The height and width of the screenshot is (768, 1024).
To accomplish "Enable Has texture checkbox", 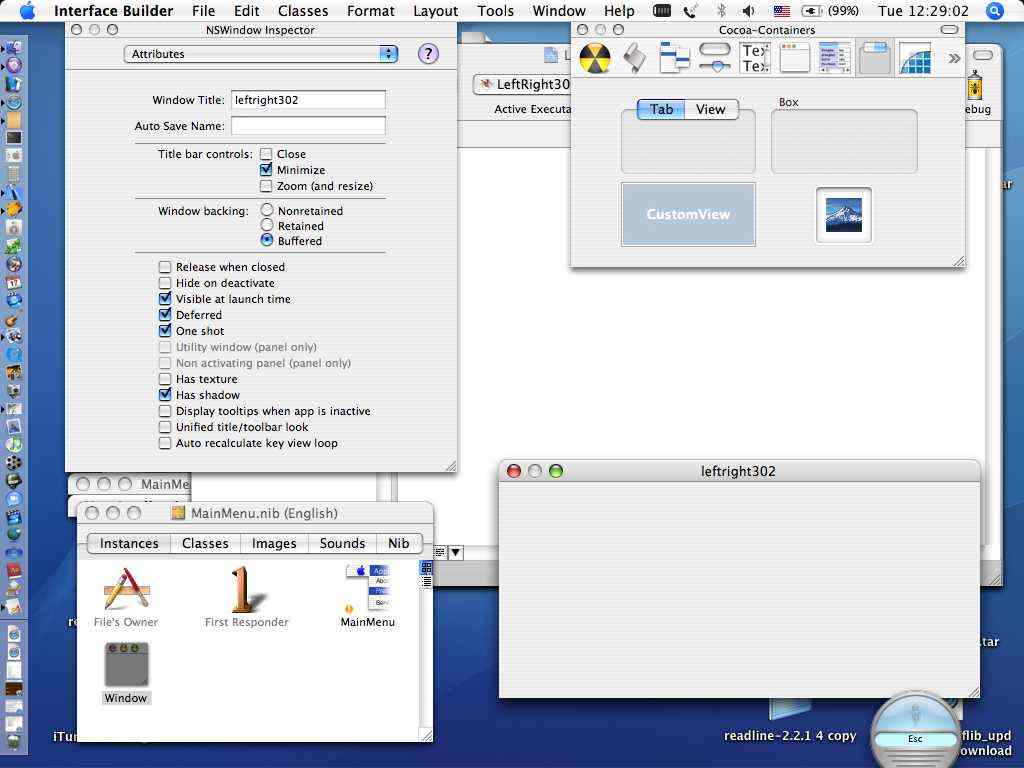I will [x=165, y=379].
